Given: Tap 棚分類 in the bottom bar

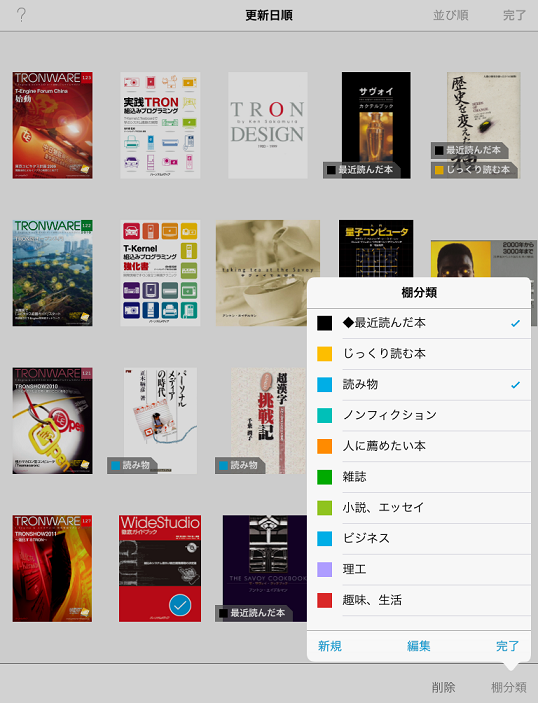Looking at the screenshot, I should point(509,687).
